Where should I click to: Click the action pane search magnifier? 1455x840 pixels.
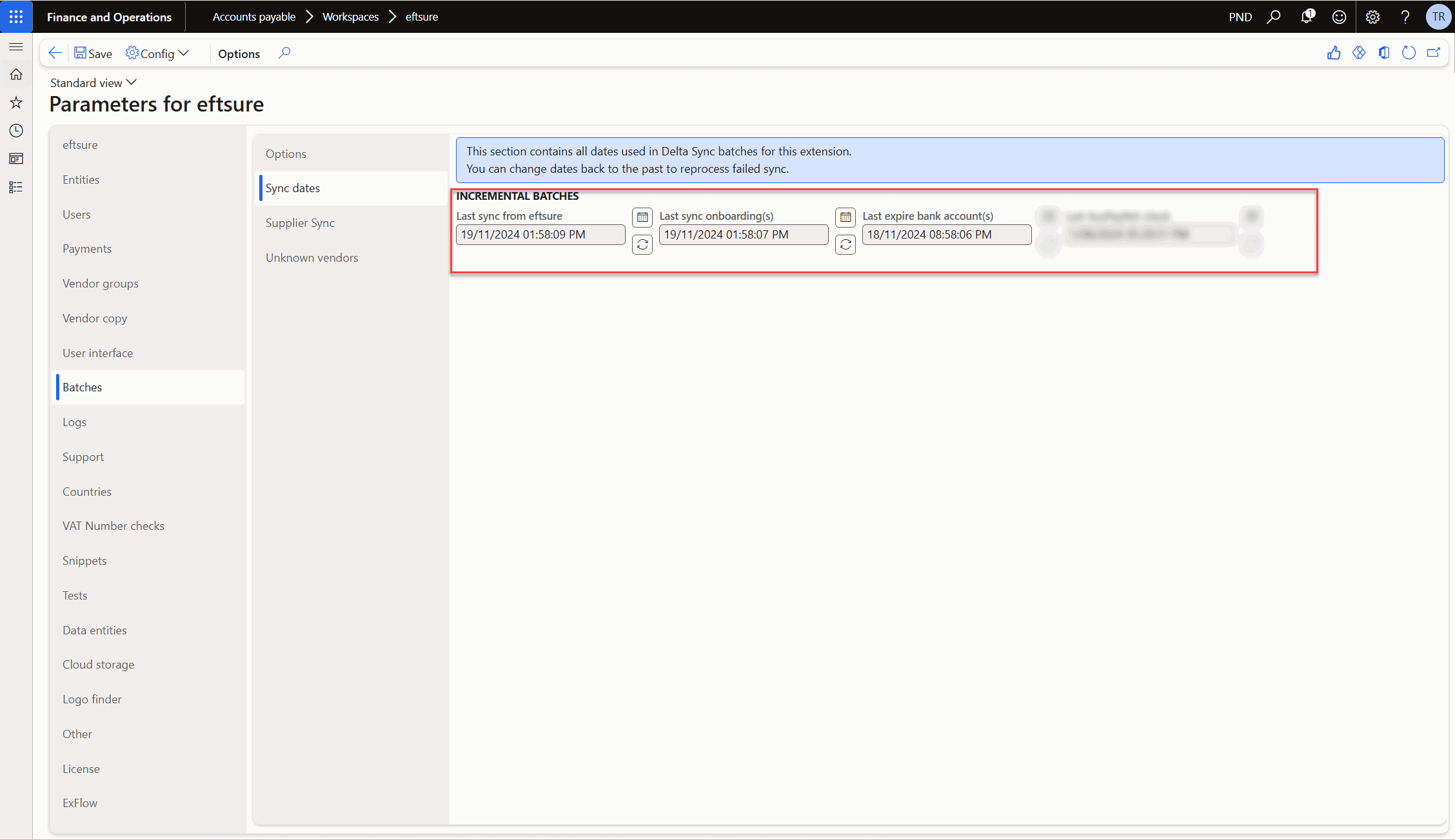click(x=284, y=53)
